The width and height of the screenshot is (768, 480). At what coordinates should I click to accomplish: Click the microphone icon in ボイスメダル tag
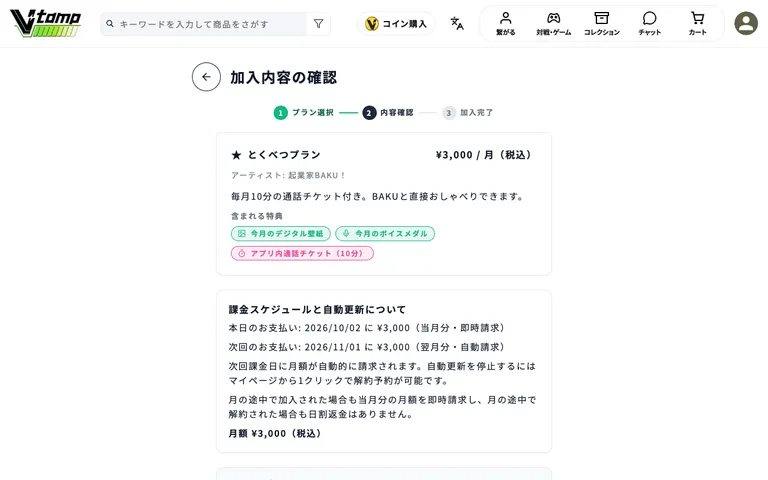(346, 234)
